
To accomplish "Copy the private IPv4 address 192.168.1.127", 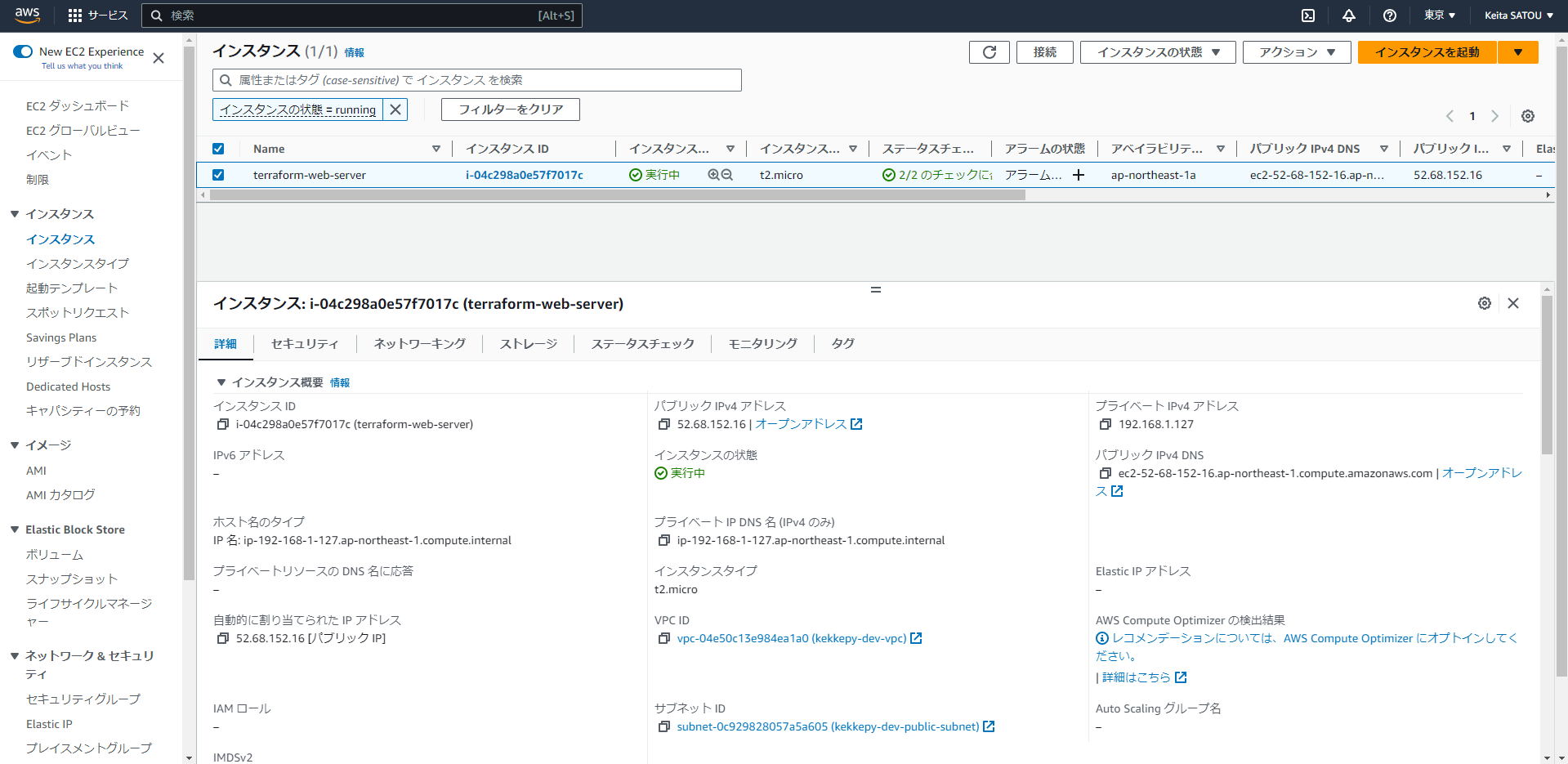I will pyautogui.click(x=1105, y=424).
